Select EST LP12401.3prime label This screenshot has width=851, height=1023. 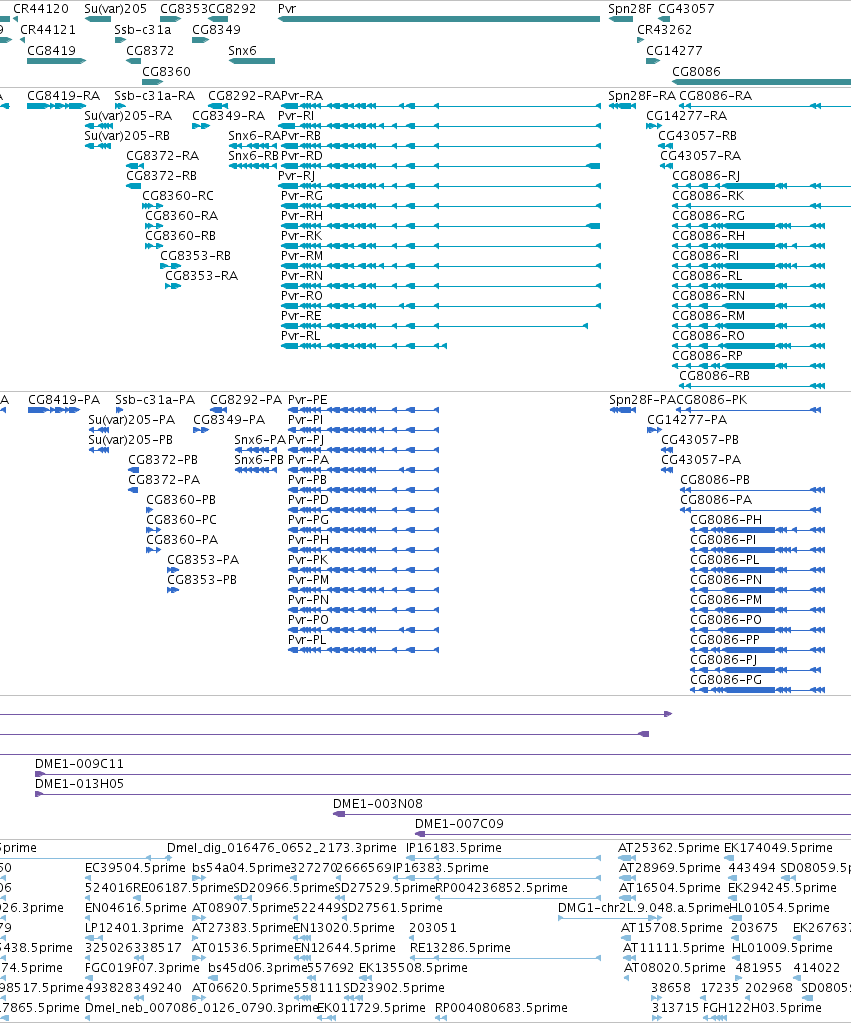(x=134, y=928)
